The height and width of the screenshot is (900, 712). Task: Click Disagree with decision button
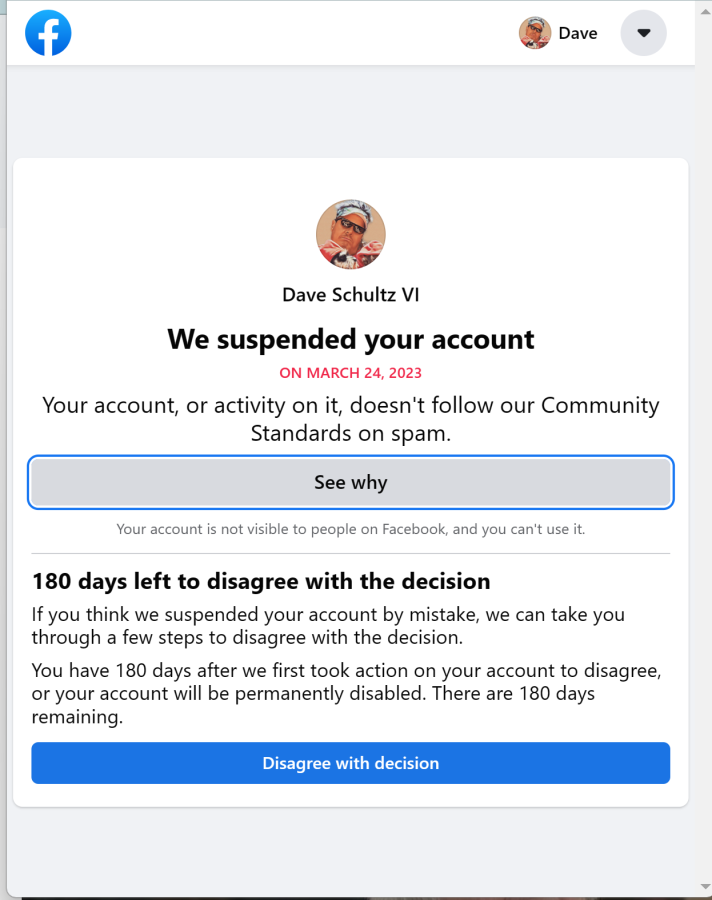click(351, 763)
